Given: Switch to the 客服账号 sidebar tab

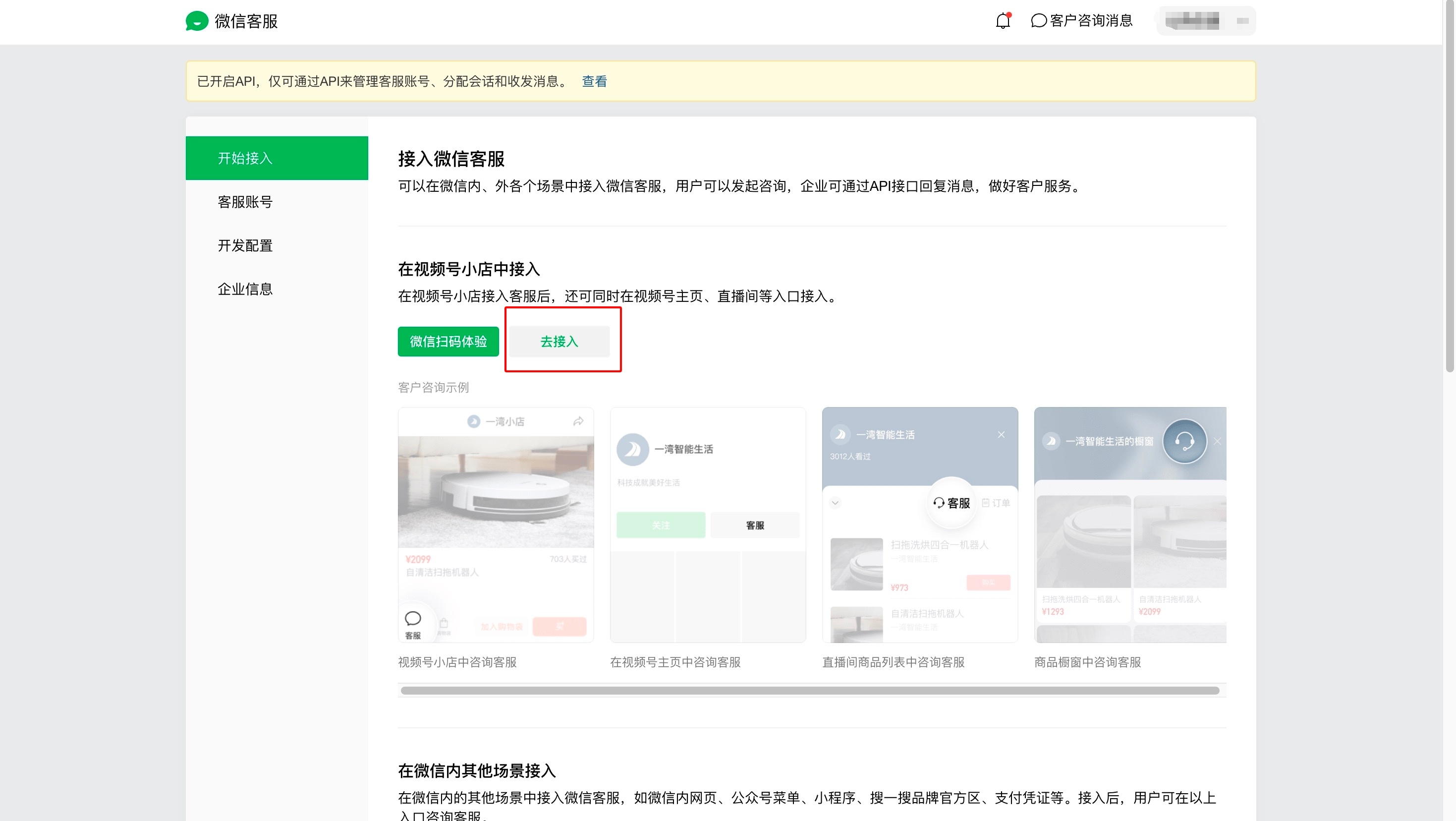Looking at the screenshot, I should point(277,202).
